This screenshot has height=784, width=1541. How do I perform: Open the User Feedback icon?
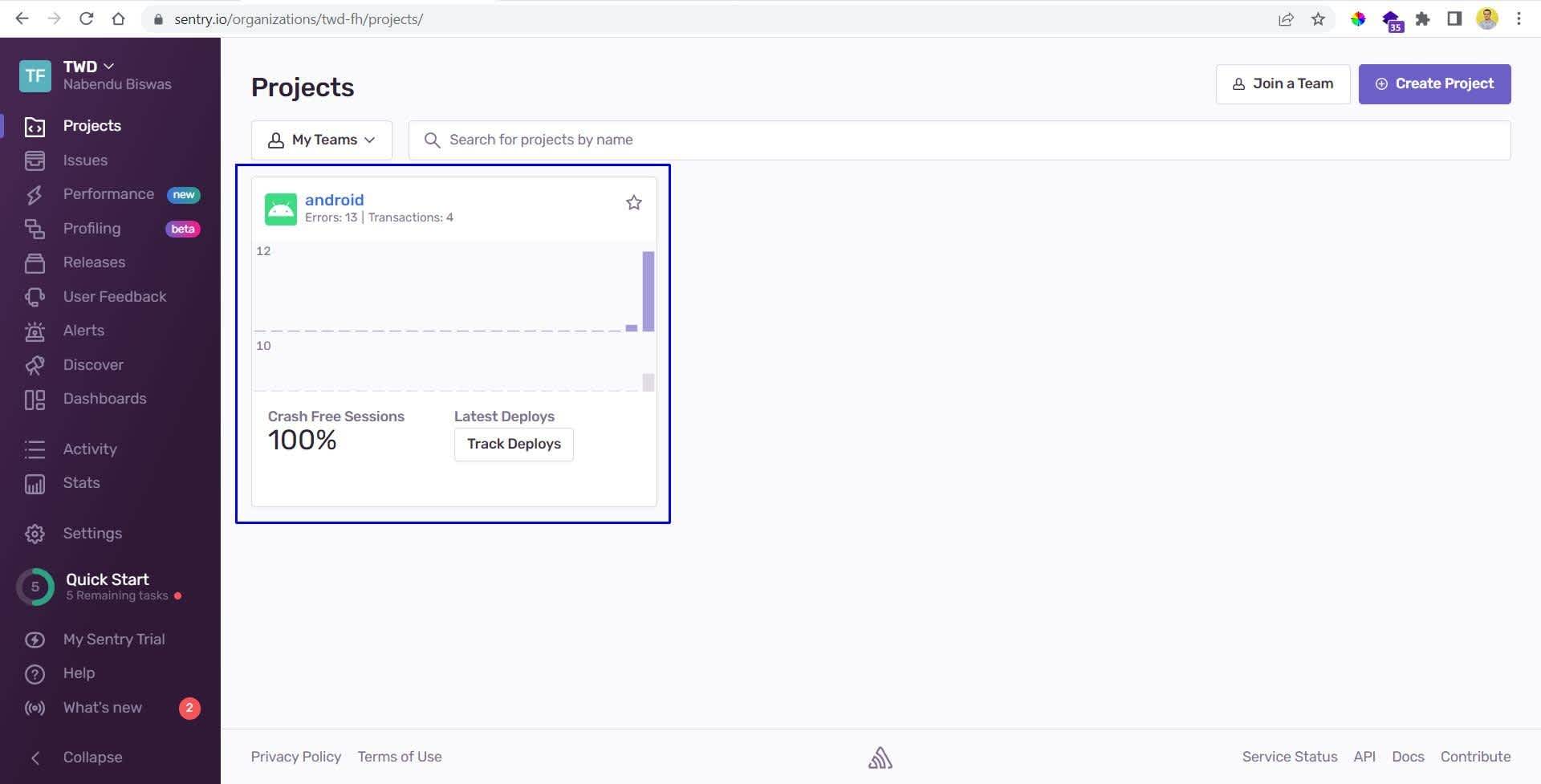tap(35, 297)
